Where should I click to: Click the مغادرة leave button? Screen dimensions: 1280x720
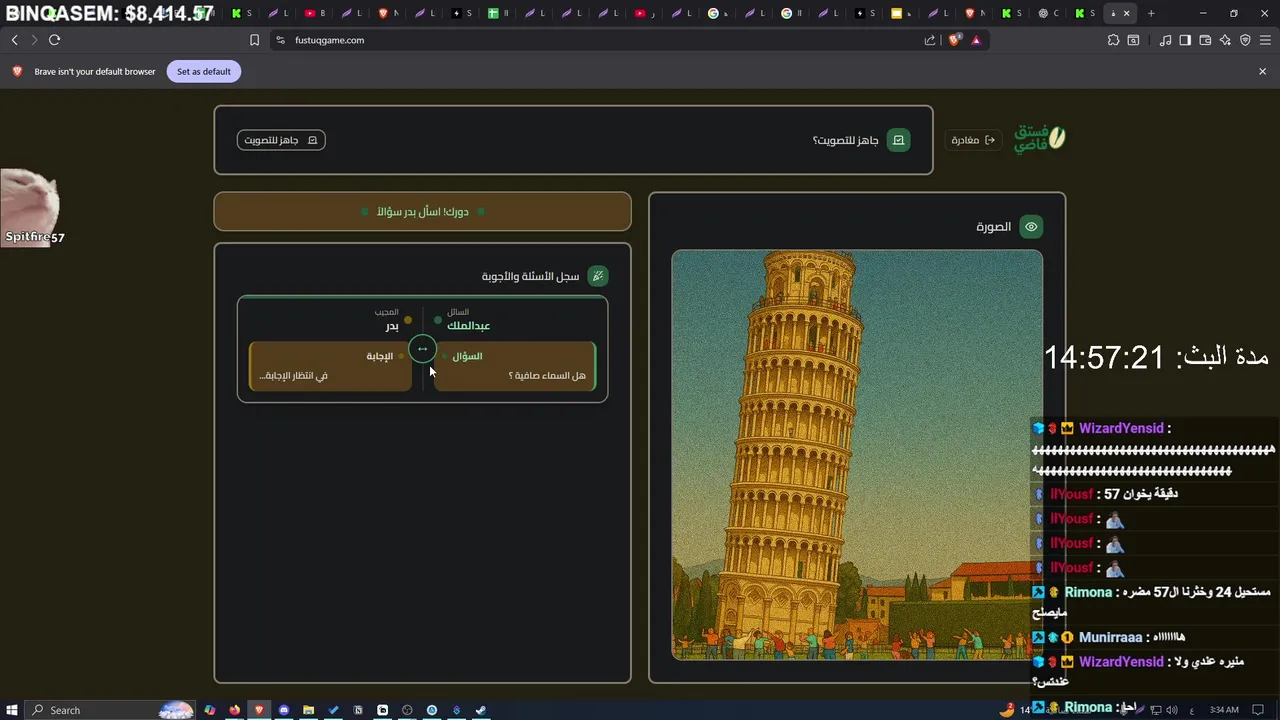pyautogui.click(x=973, y=140)
